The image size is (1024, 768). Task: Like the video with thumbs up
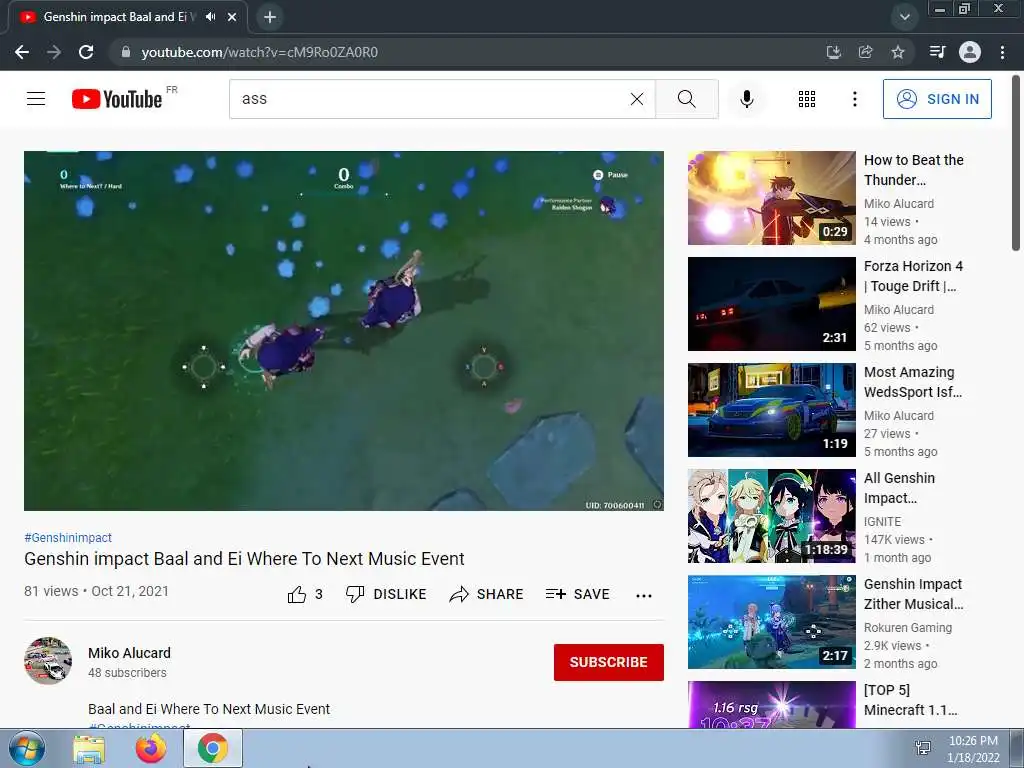[x=305, y=594]
